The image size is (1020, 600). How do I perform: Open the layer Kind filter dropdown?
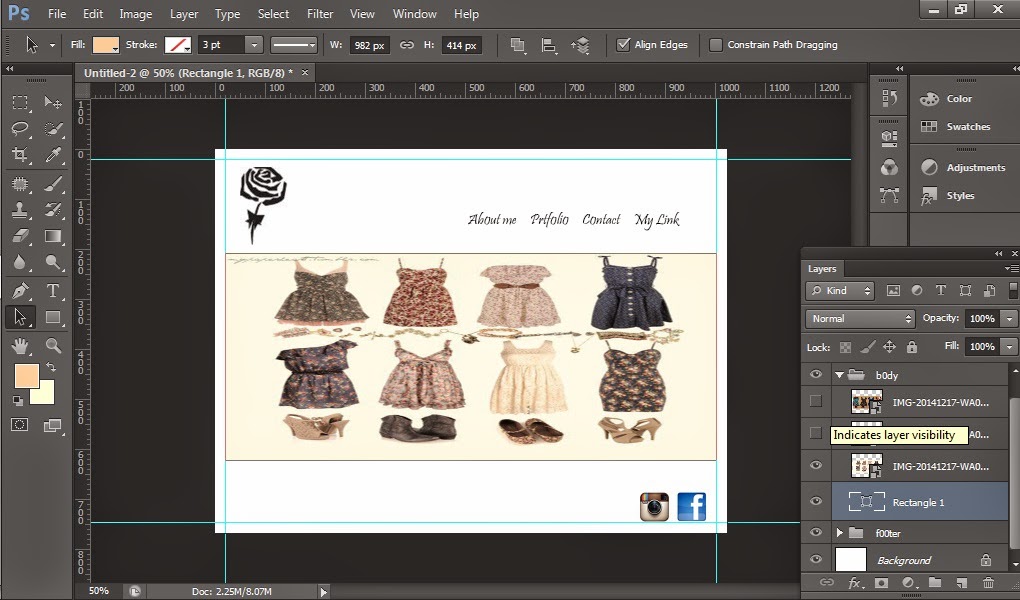pos(840,291)
